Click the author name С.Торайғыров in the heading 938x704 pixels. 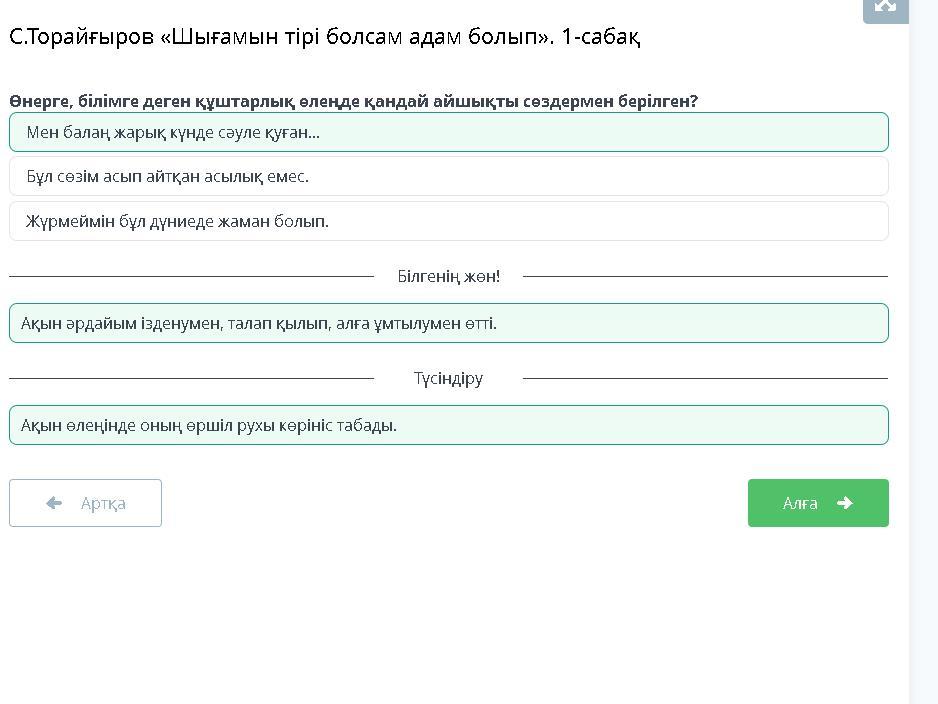[81, 37]
